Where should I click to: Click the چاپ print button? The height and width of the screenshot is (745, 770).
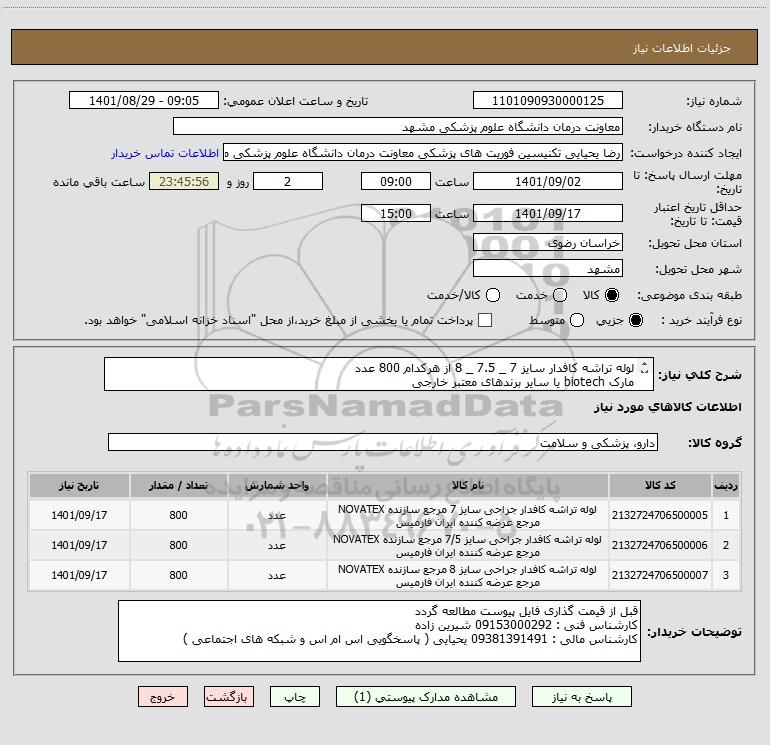pos(295,697)
